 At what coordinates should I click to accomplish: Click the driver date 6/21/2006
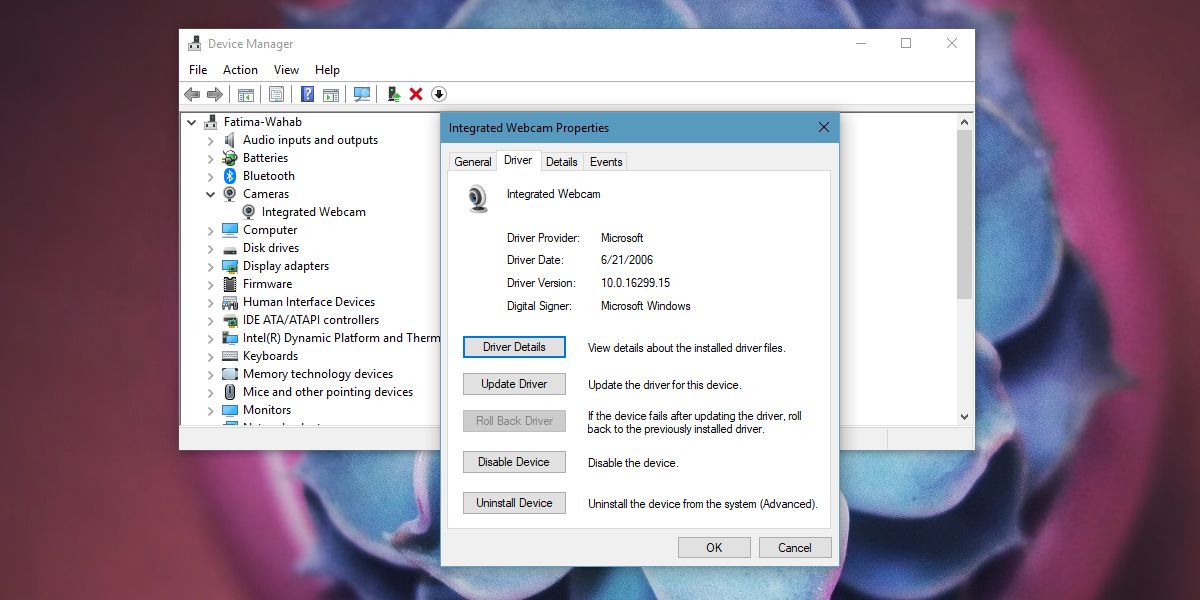[627, 260]
